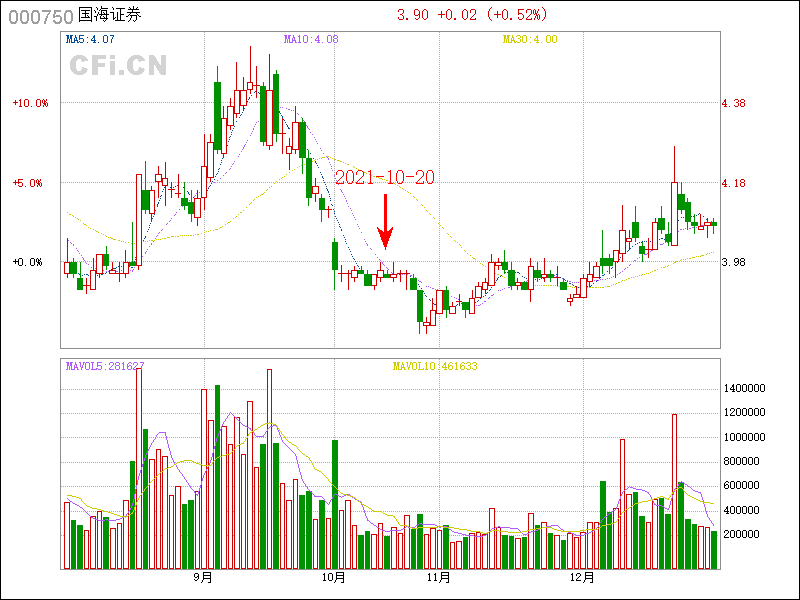Select the 11月 month axis label
This screenshot has height=600, width=800.
[x=438, y=577]
